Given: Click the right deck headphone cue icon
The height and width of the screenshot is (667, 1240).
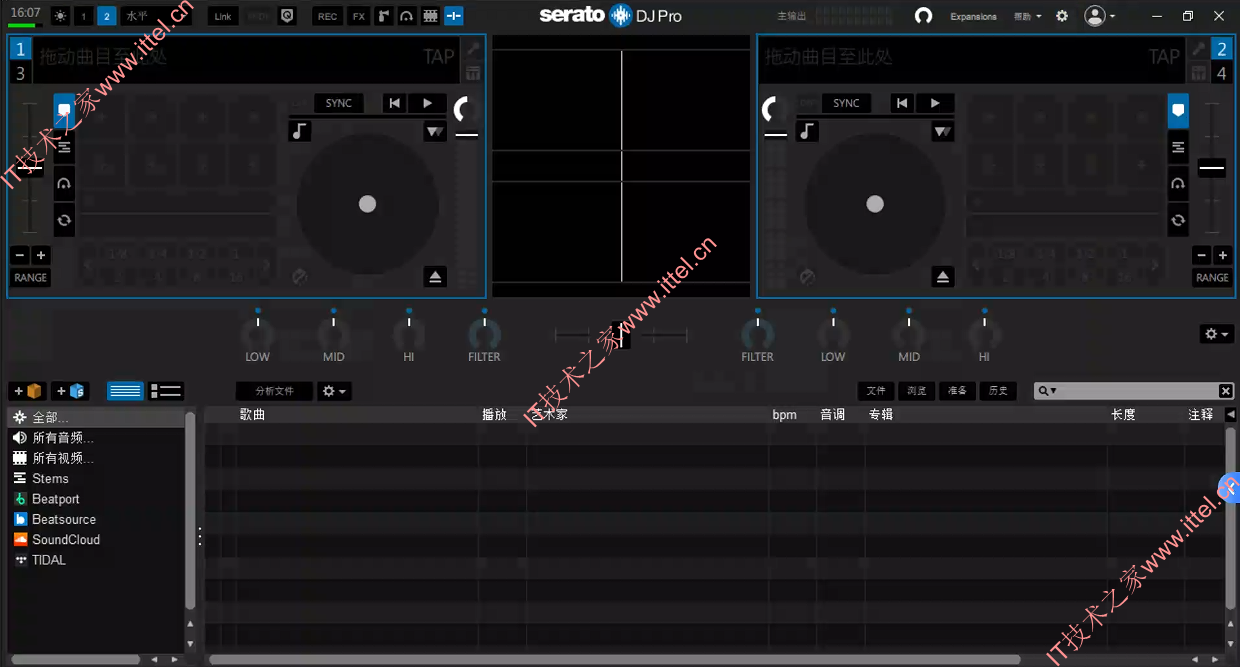Looking at the screenshot, I should coord(1178,184).
